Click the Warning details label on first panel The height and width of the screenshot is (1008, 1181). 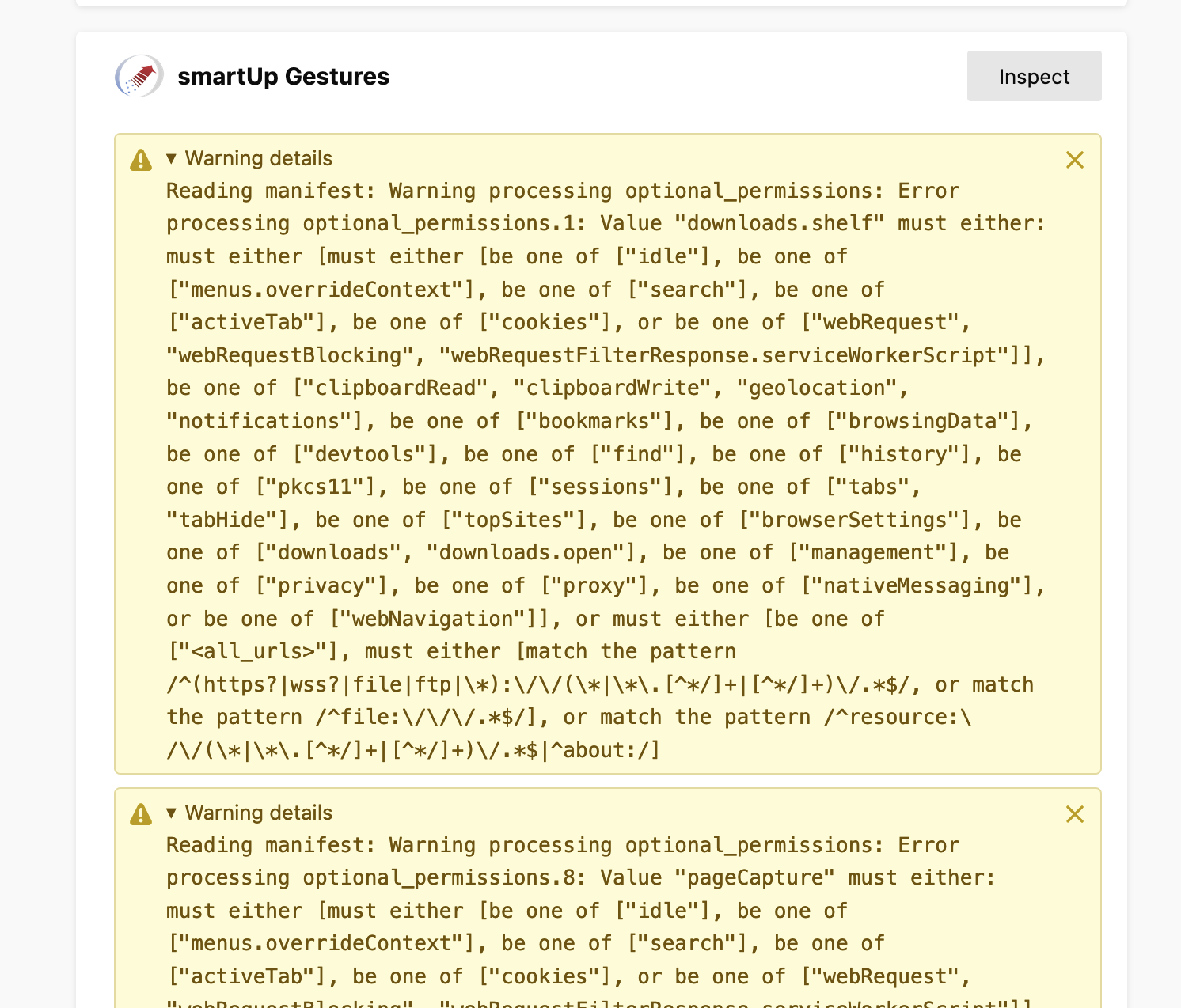tap(258, 158)
